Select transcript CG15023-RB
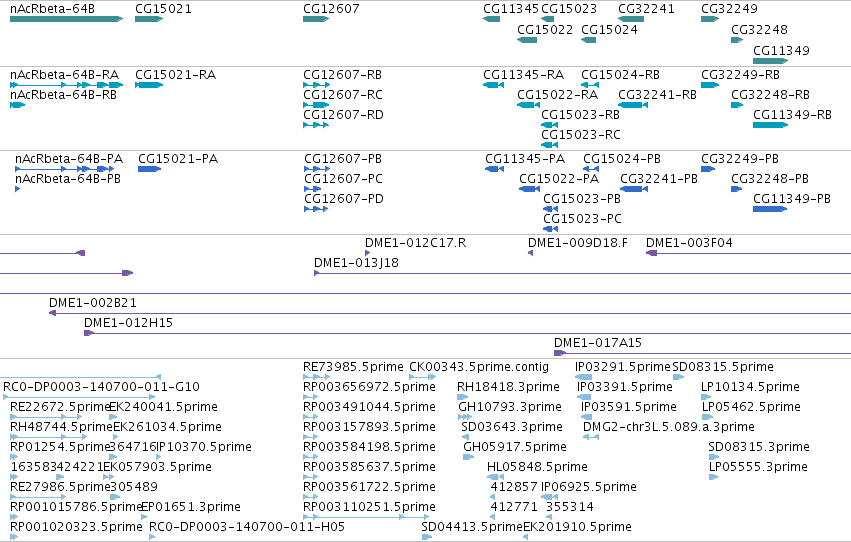This screenshot has width=851, height=542. 550,125
